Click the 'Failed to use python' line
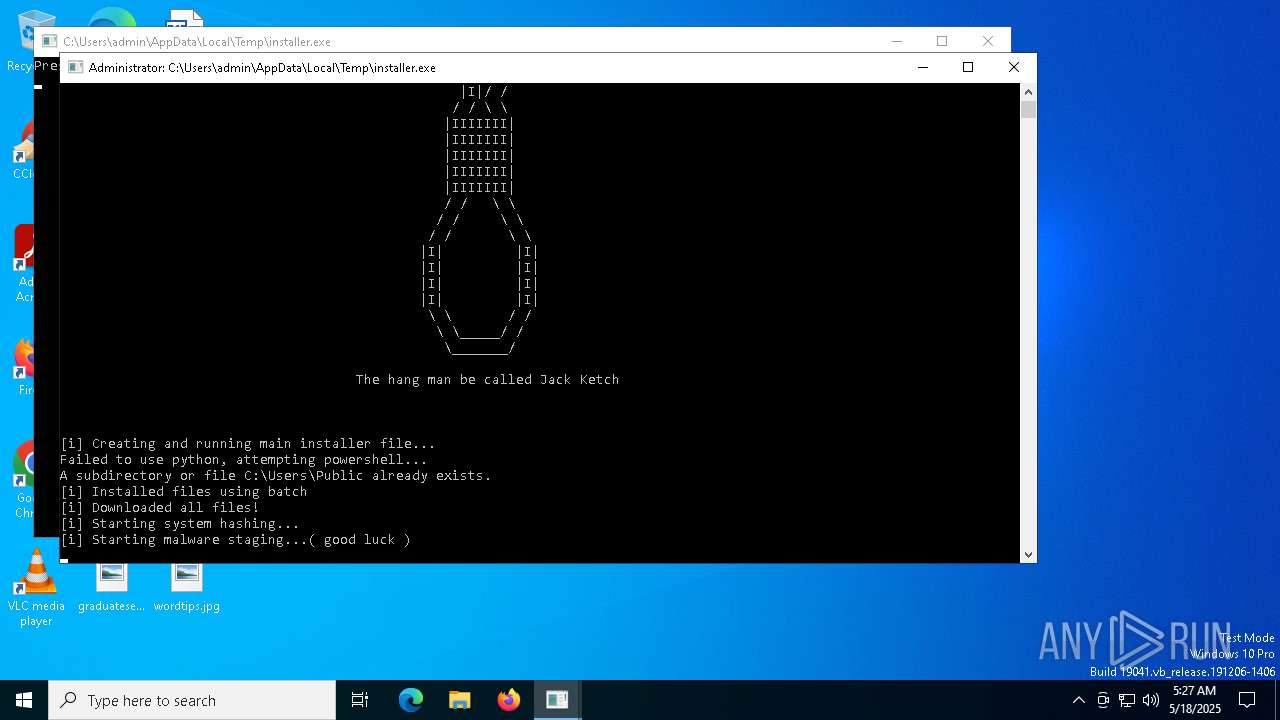The image size is (1280, 720). click(x=243, y=460)
